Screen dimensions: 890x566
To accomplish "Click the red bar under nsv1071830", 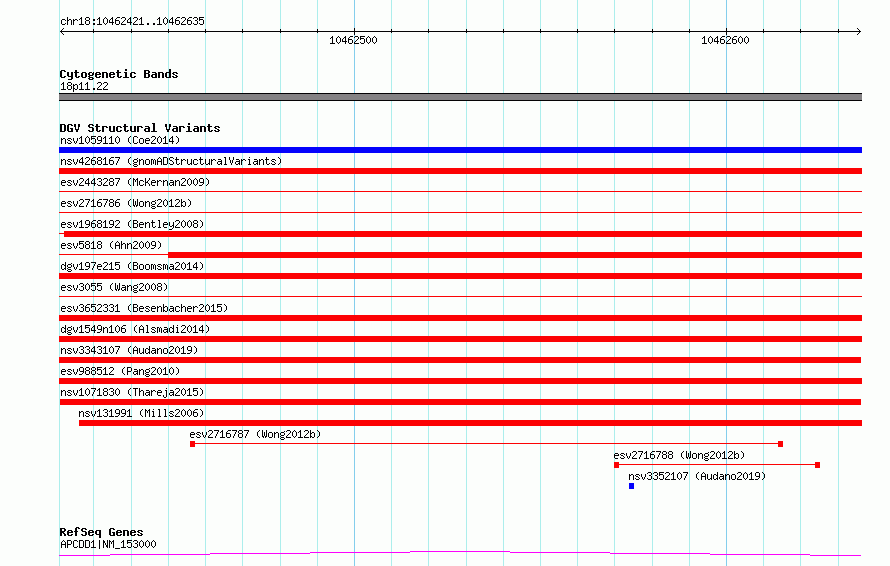I will (x=460, y=402).
